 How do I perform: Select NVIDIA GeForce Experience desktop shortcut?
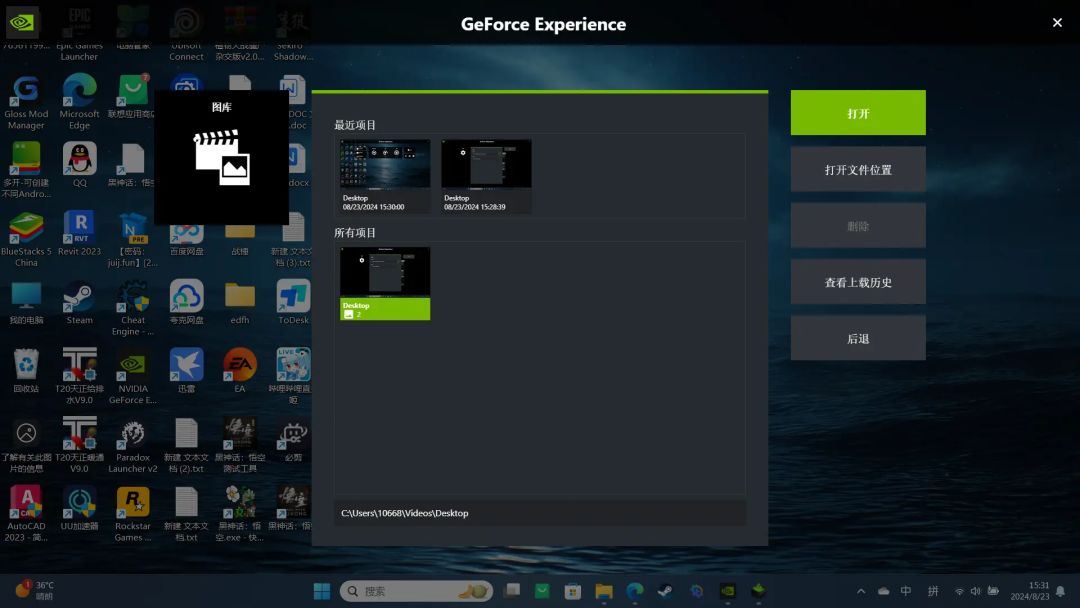pyautogui.click(x=133, y=377)
